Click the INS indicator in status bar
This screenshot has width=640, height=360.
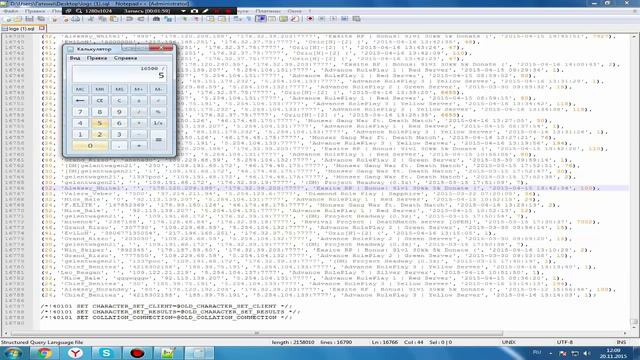621,342
